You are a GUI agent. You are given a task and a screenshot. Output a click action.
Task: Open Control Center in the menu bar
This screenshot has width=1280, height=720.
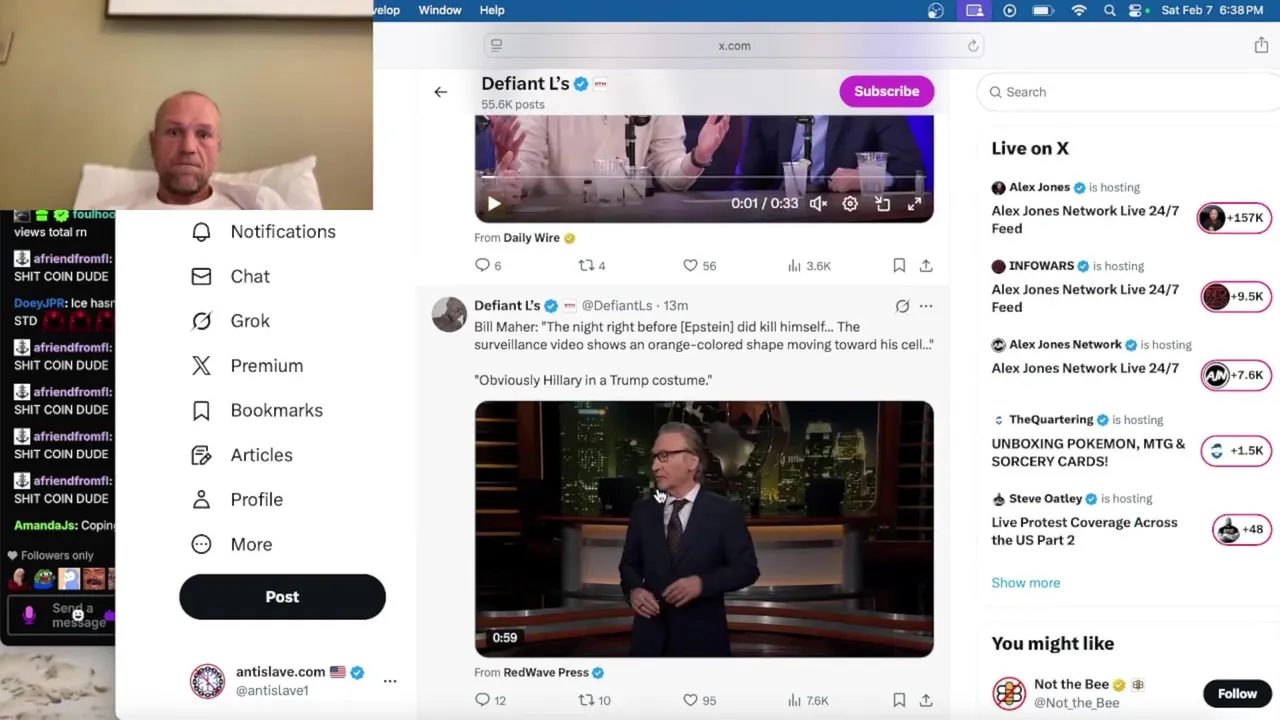[x=1135, y=10]
